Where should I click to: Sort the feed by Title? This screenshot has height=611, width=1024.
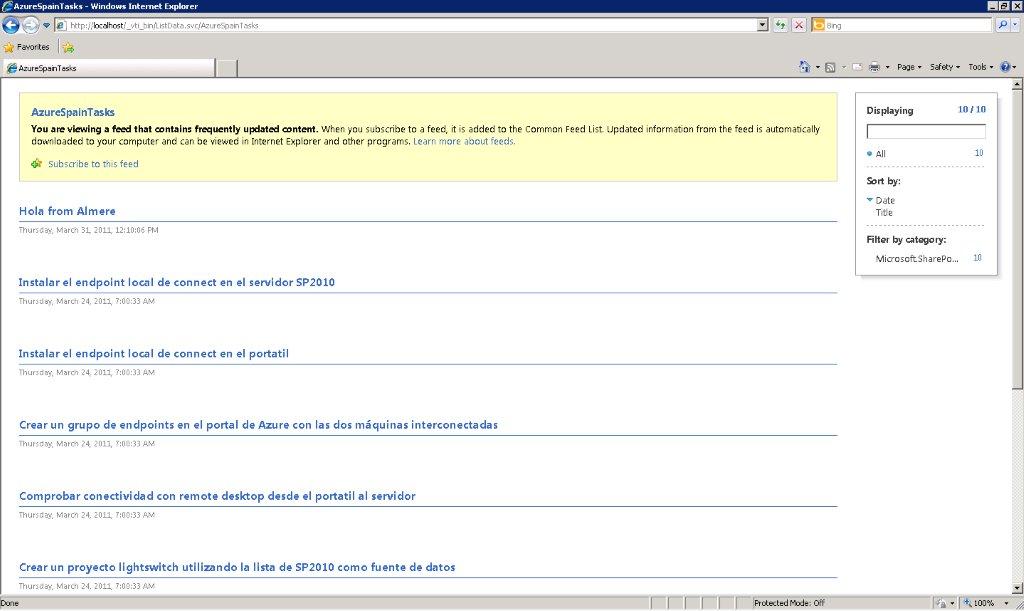(884, 213)
